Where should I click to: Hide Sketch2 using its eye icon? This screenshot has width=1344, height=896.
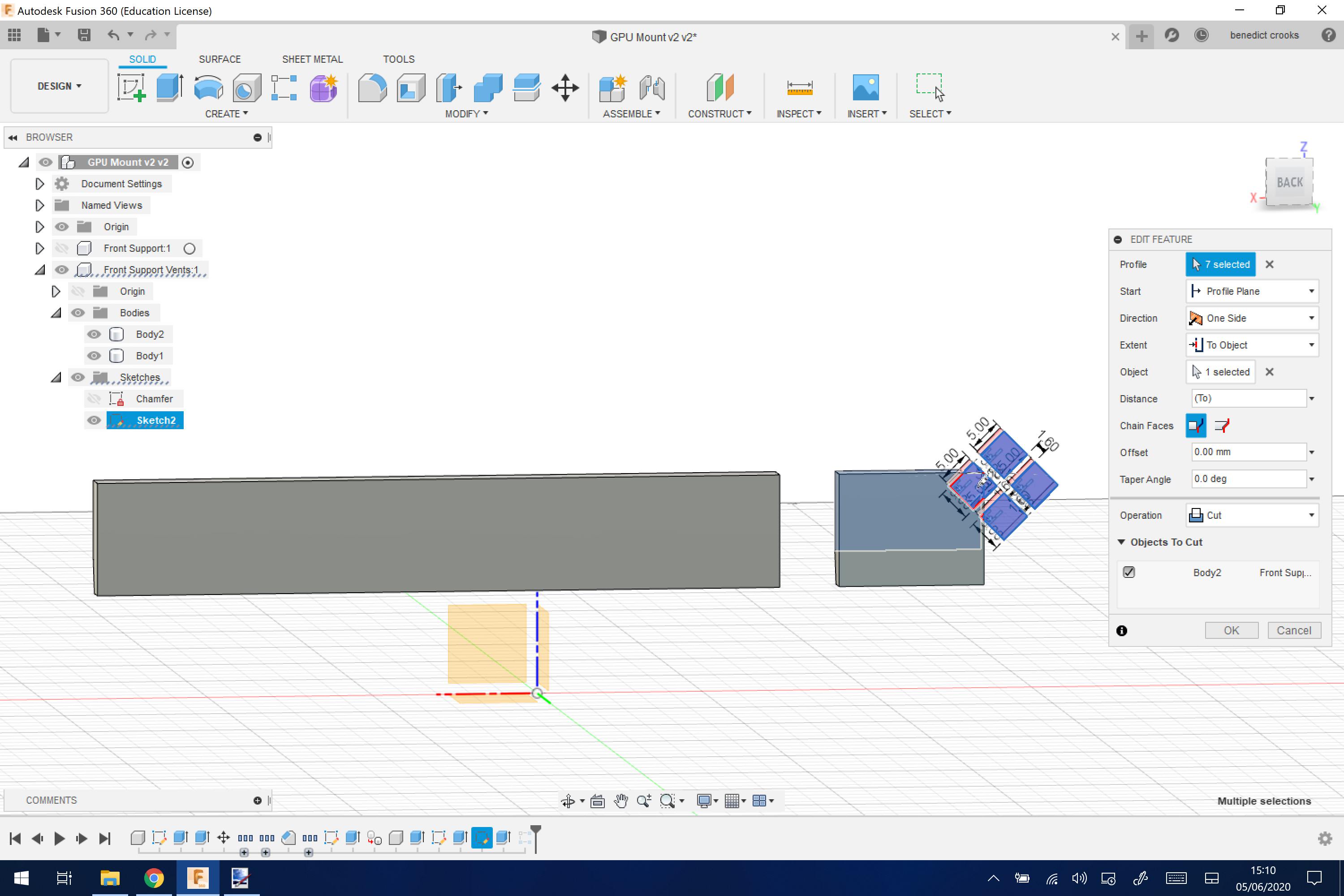point(94,421)
